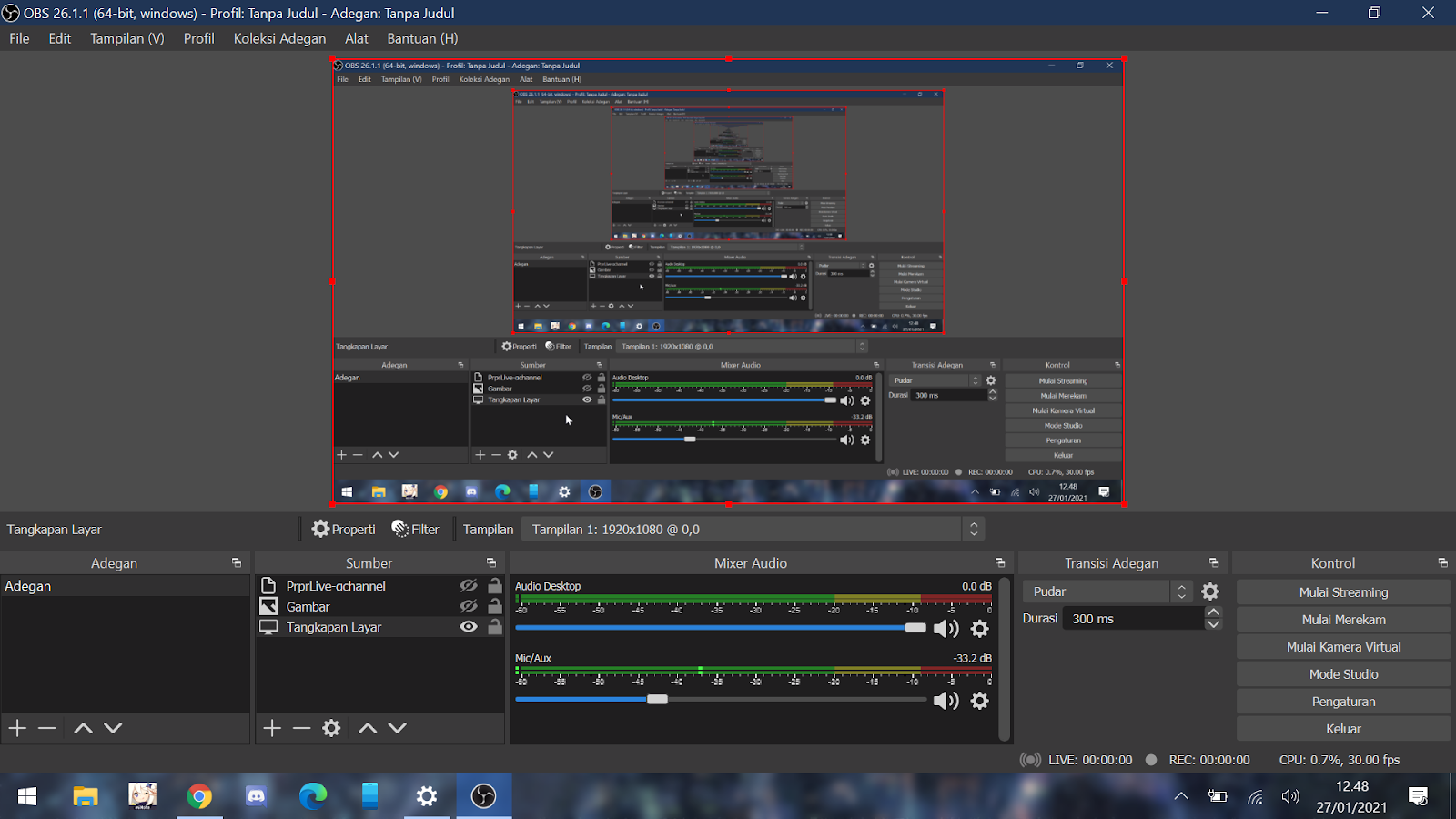This screenshot has height=819, width=1456.
Task: Open Alat menu
Action: click(x=357, y=38)
